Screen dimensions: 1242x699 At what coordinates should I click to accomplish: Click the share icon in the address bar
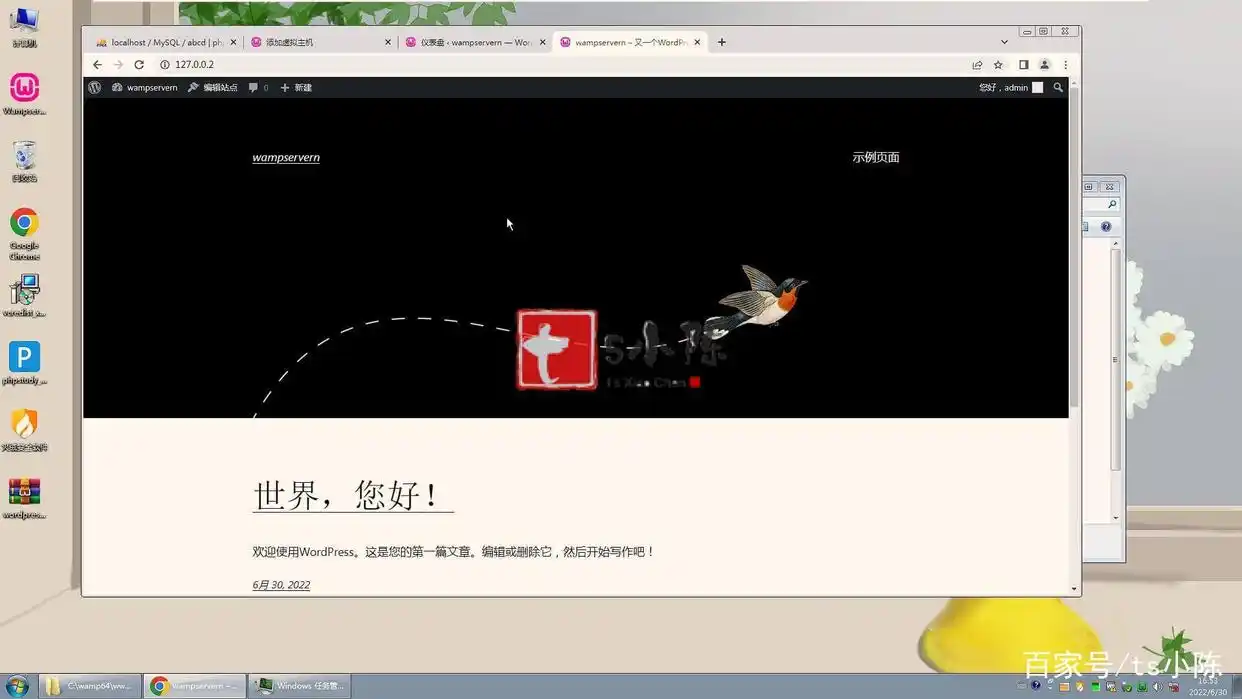pos(977,64)
